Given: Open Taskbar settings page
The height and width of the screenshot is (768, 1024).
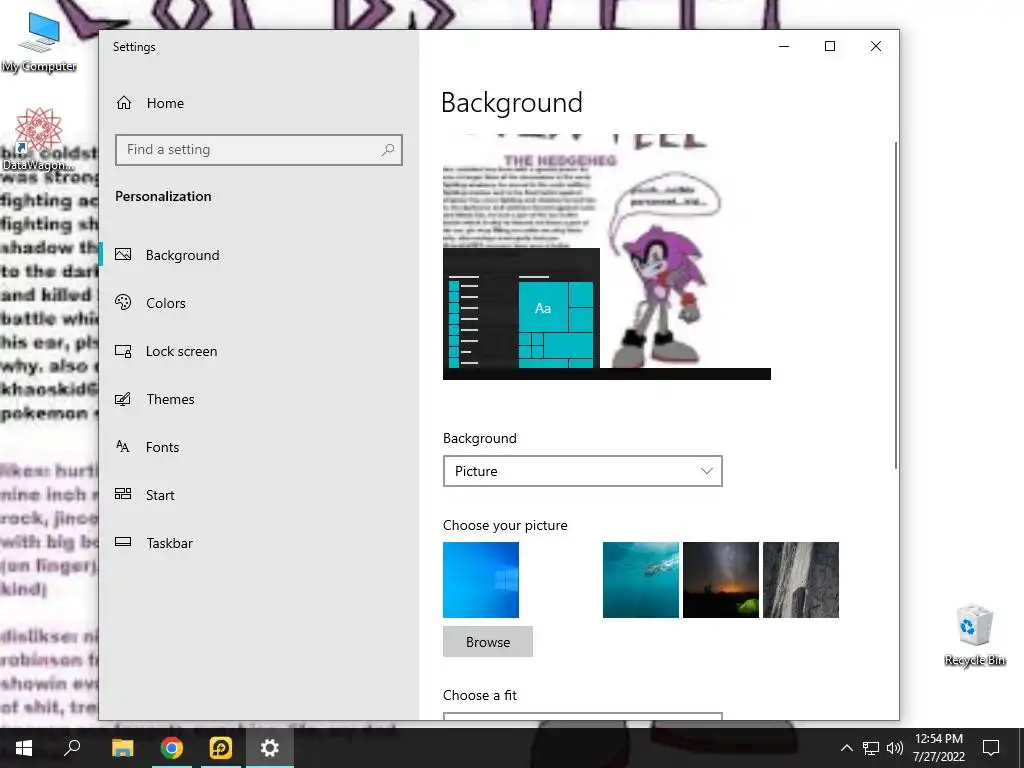Looking at the screenshot, I should pos(259,543).
